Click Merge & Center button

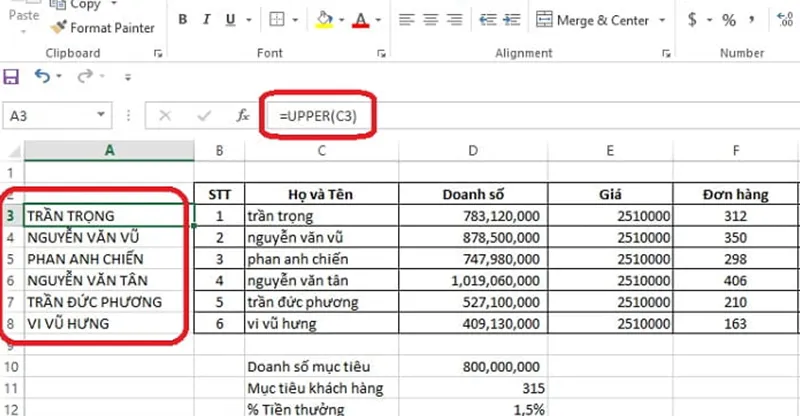click(x=592, y=20)
